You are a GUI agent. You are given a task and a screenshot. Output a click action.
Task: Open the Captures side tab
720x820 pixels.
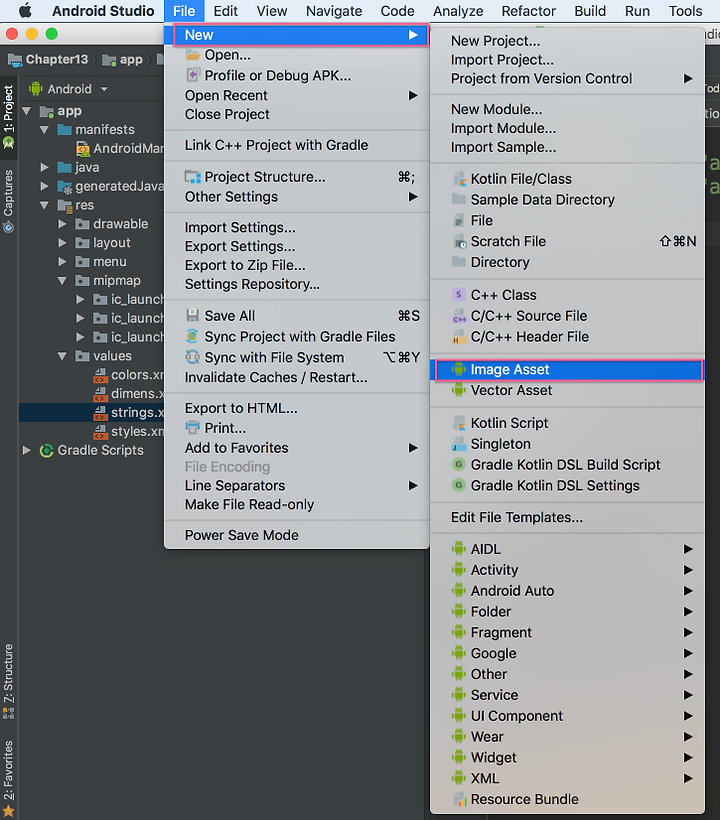[8, 200]
